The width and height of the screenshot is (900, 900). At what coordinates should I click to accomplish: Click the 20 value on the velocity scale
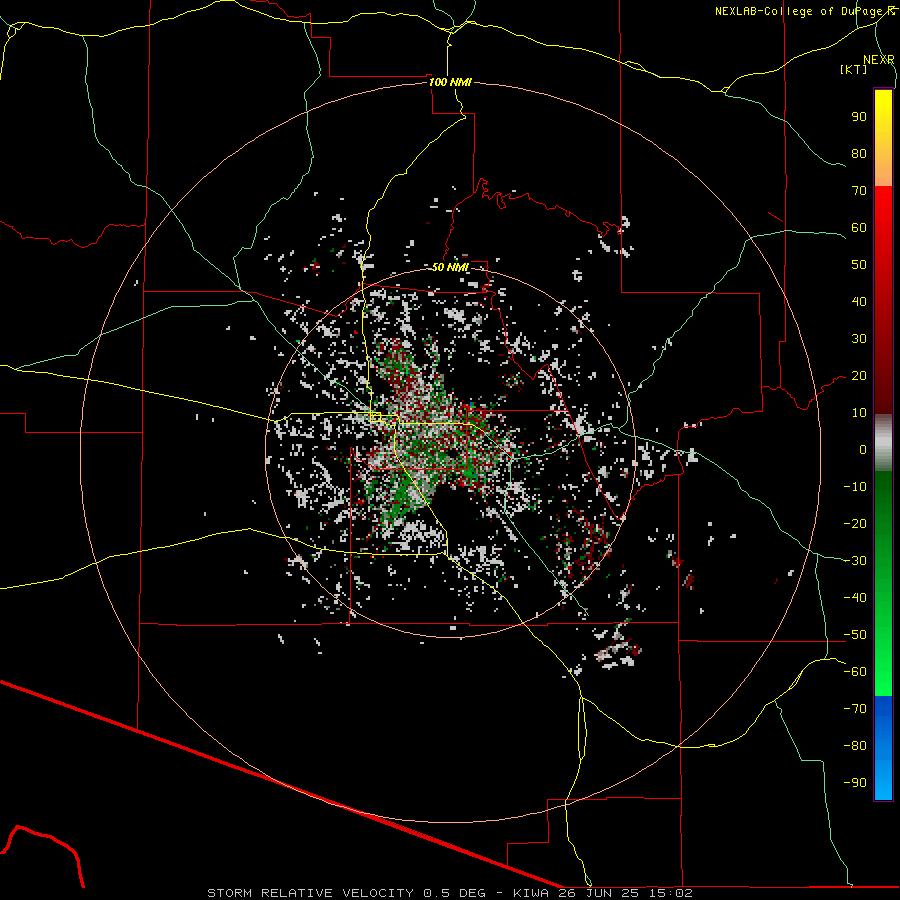coord(859,375)
